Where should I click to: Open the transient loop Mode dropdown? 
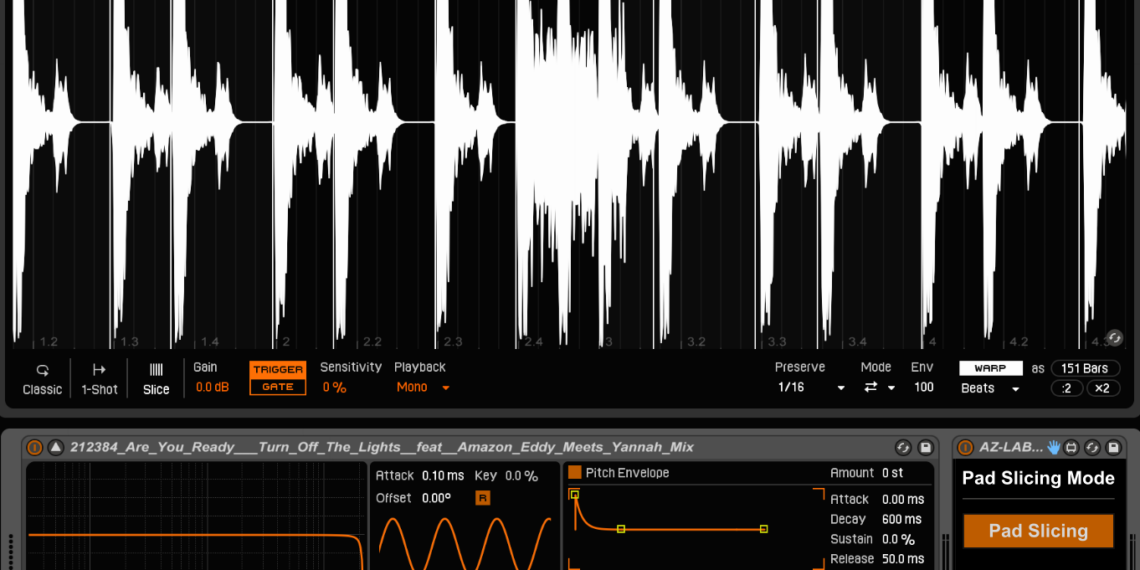878,388
